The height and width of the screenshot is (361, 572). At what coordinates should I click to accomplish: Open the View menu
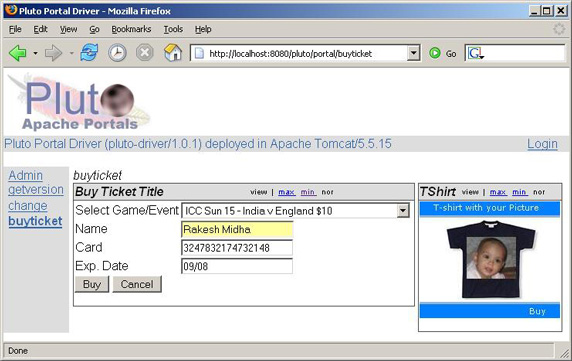click(x=68, y=29)
